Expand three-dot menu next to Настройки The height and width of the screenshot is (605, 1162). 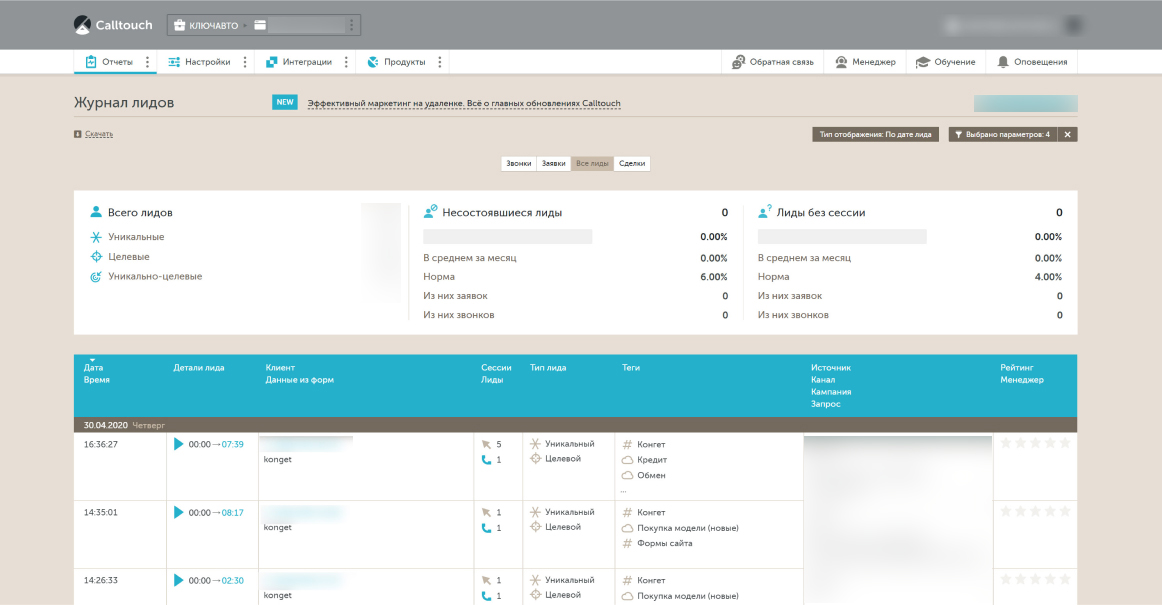[245, 62]
